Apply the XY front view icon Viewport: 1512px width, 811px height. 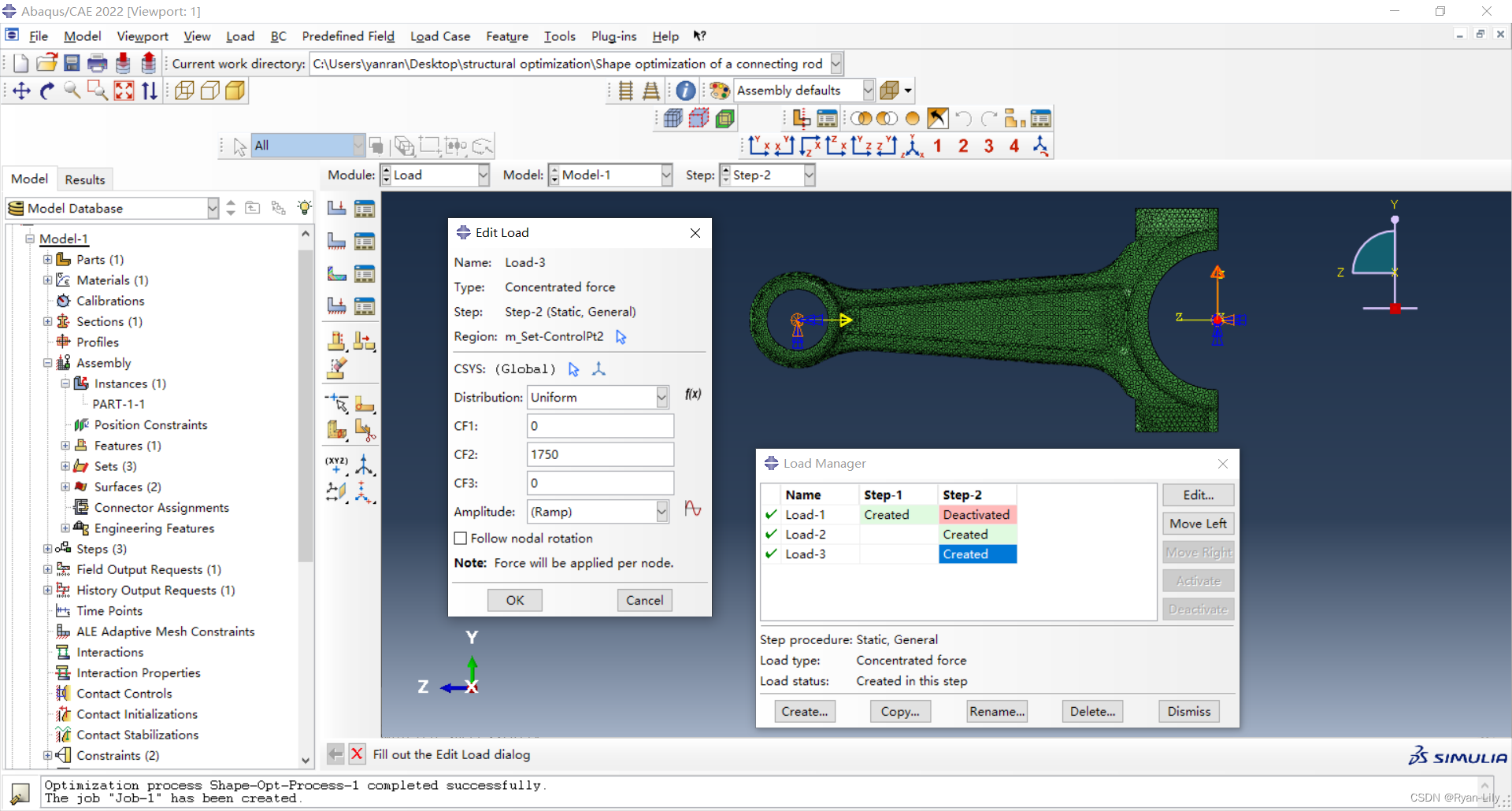pyautogui.click(x=758, y=146)
